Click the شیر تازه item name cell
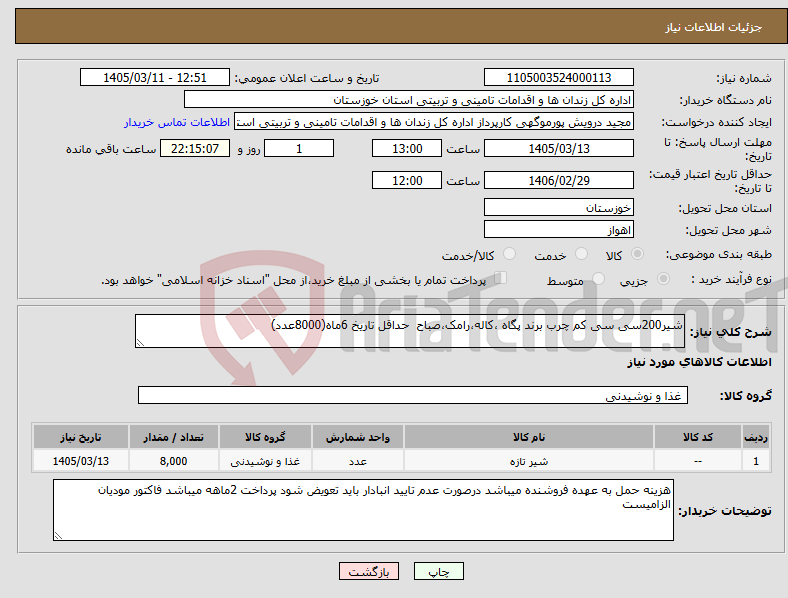Viewport: 788px width, 598px height. [529, 461]
